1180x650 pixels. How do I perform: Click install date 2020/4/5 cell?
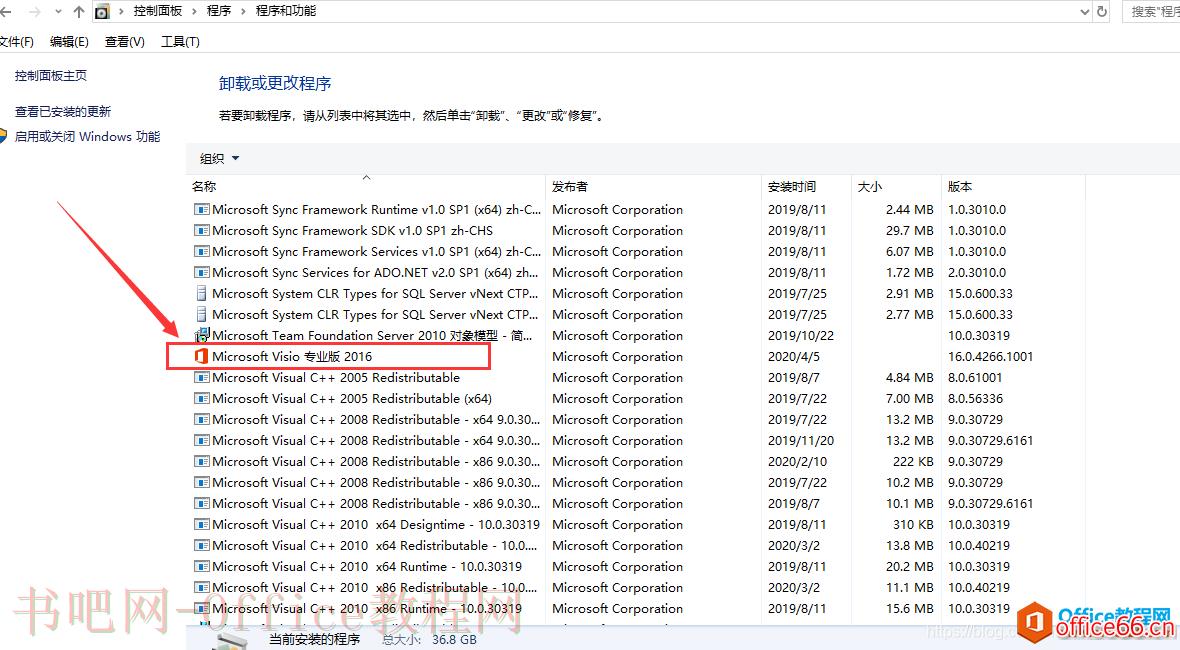[793, 356]
